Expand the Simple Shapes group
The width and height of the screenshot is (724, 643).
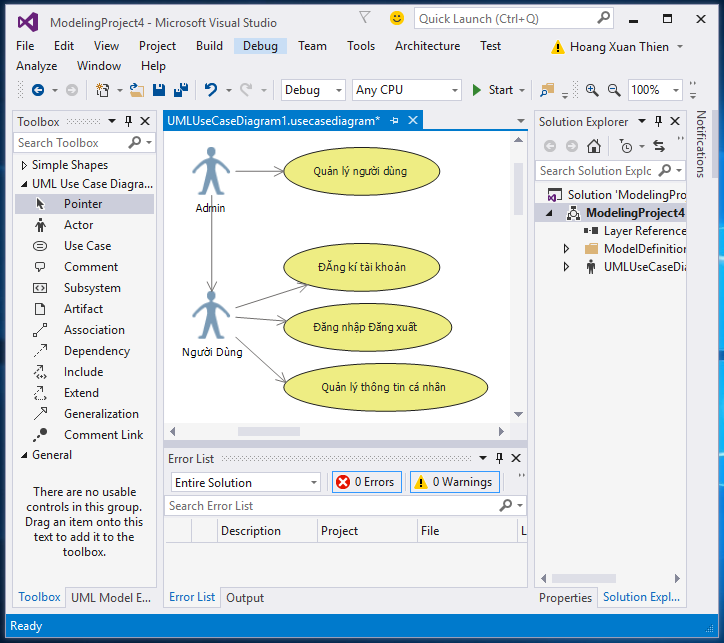(24, 165)
